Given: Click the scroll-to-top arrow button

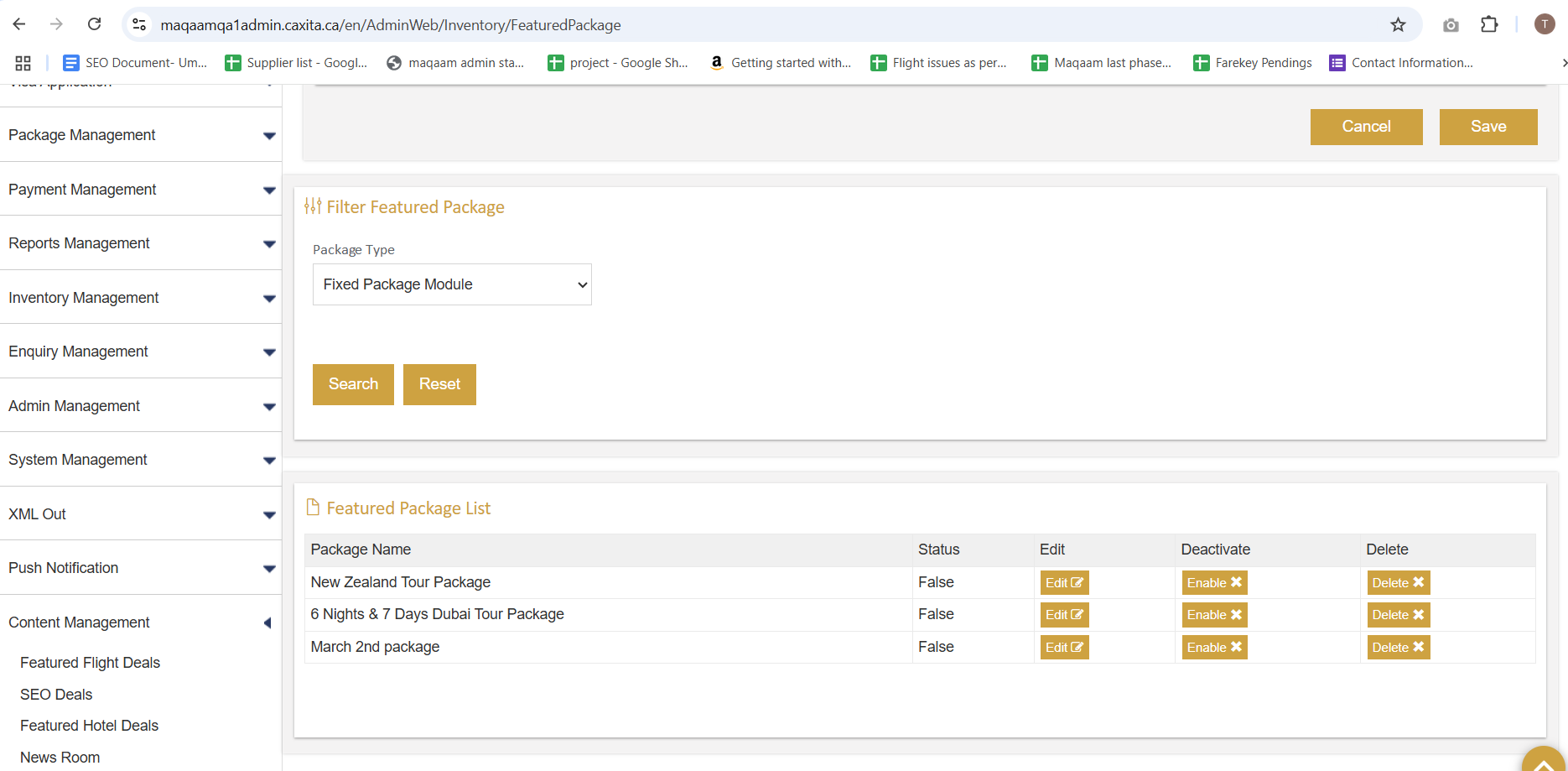Looking at the screenshot, I should coord(1543,762).
